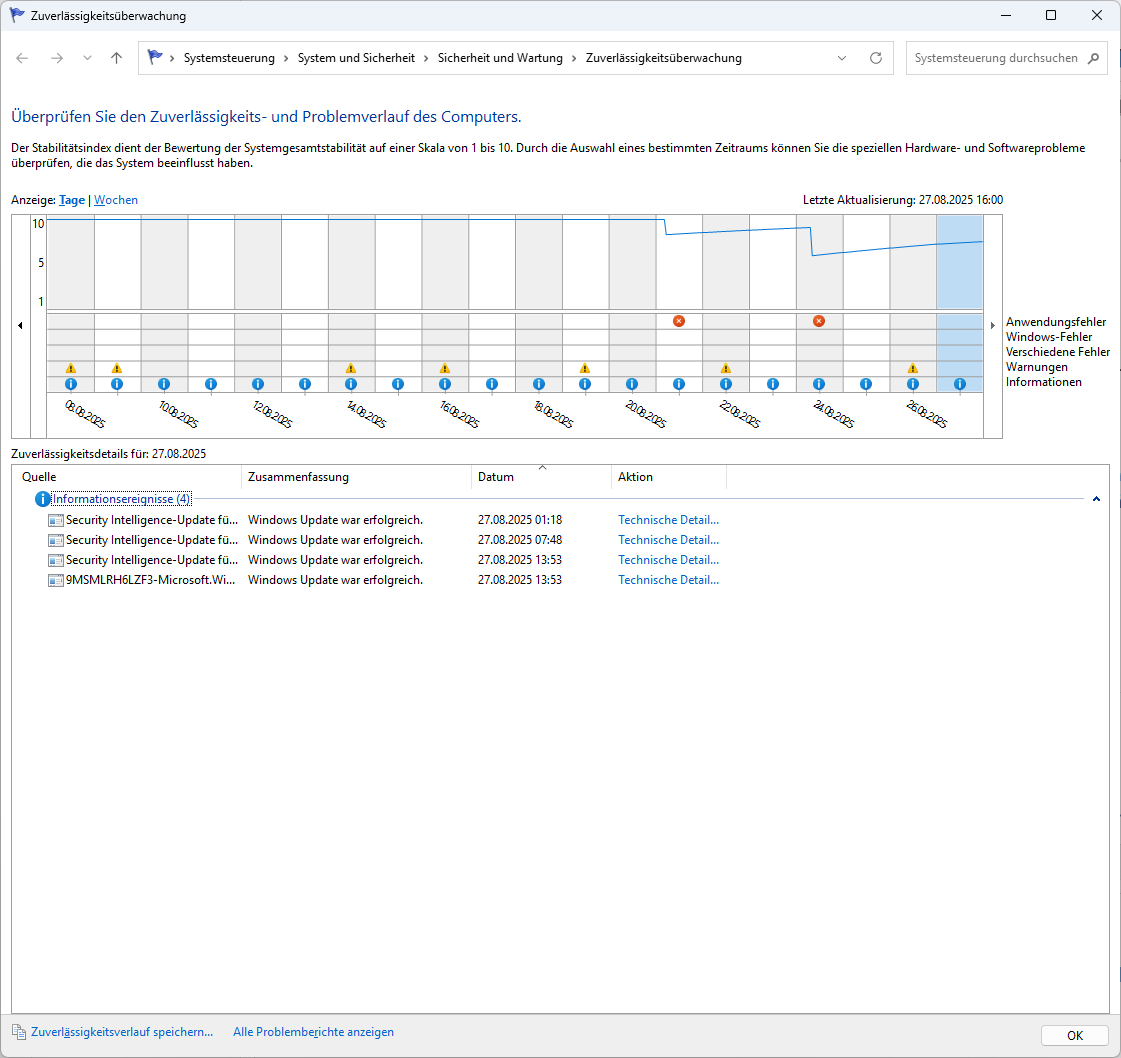The height and width of the screenshot is (1058, 1121).
Task: Select the 24.08.2025 stability chart column
Action: [x=820, y=262]
